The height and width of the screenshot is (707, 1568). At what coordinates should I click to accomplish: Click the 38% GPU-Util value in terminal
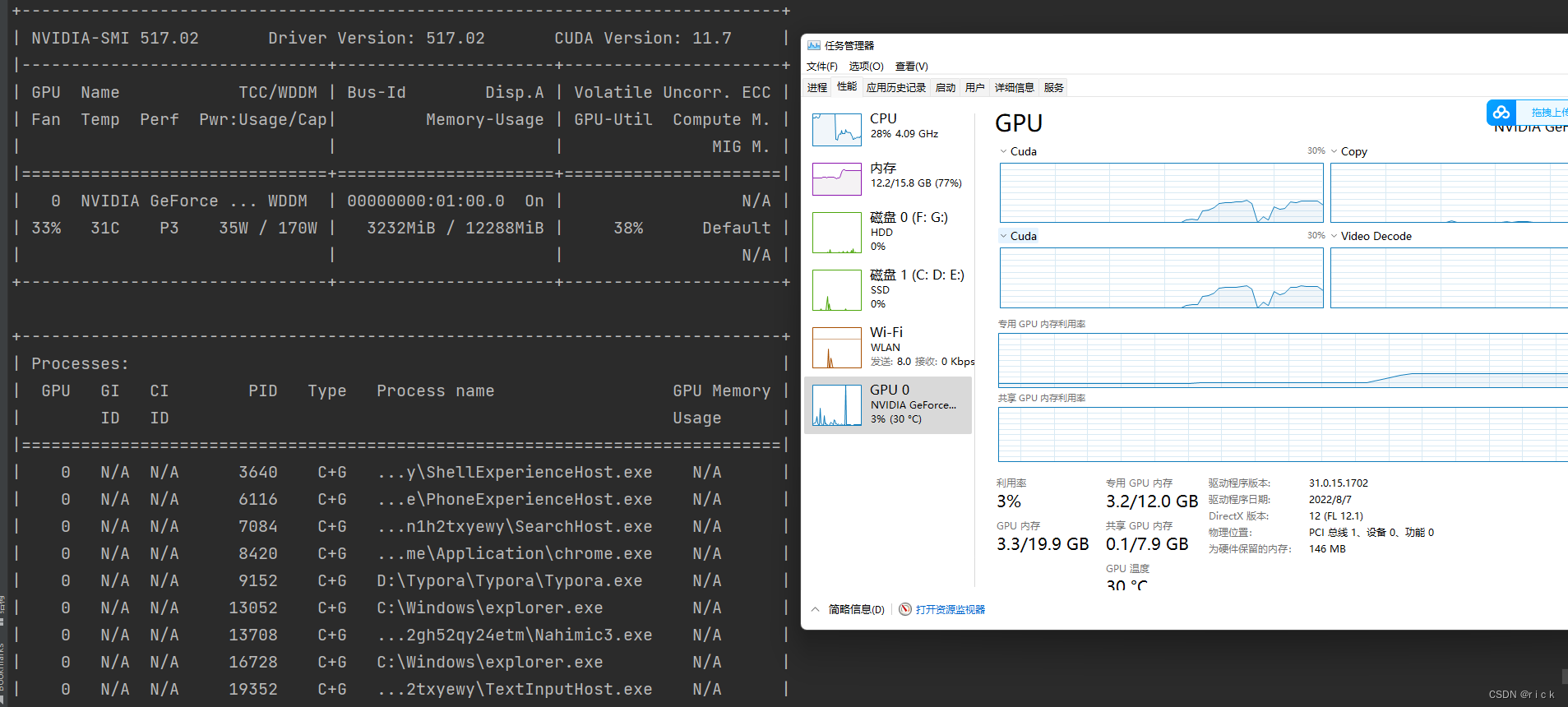pyautogui.click(x=628, y=228)
